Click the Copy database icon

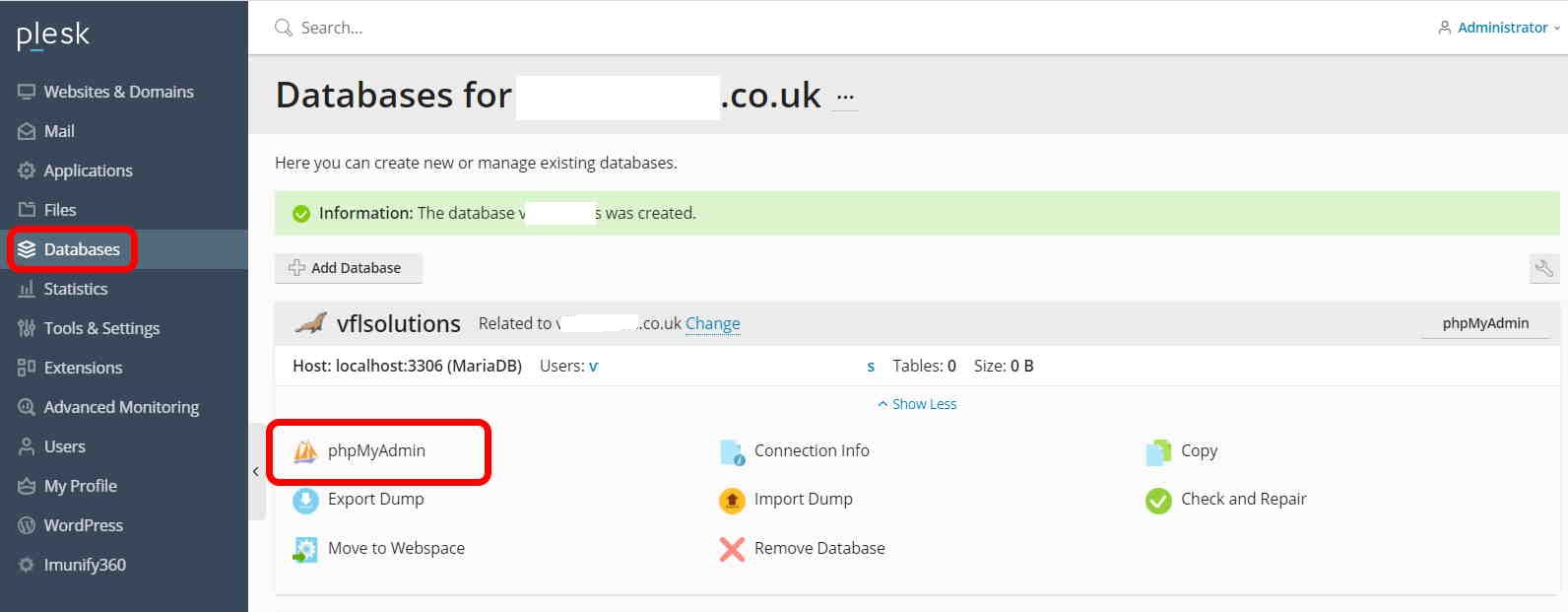pyautogui.click(x=1158, y=452)
